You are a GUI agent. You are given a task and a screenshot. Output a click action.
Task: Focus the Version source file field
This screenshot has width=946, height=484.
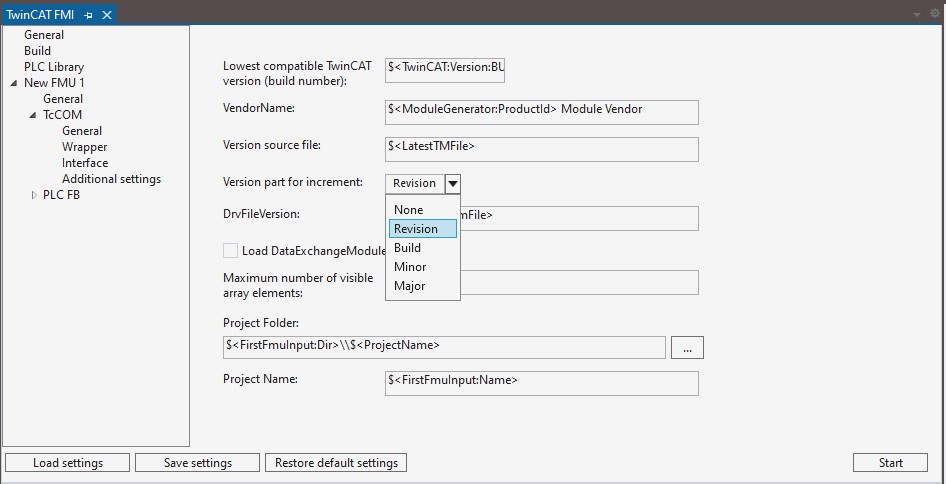[542, 150]
